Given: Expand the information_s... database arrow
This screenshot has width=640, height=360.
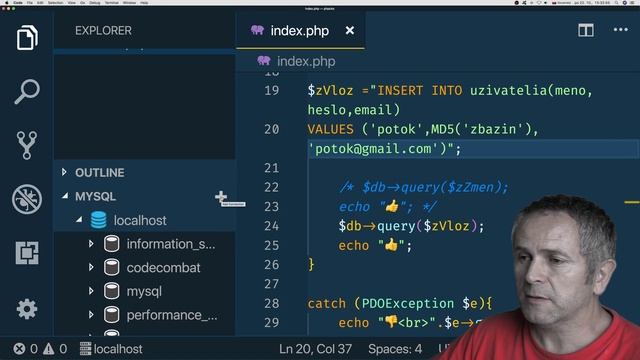Looking at the screenshot, I should [x=91, y=244].
